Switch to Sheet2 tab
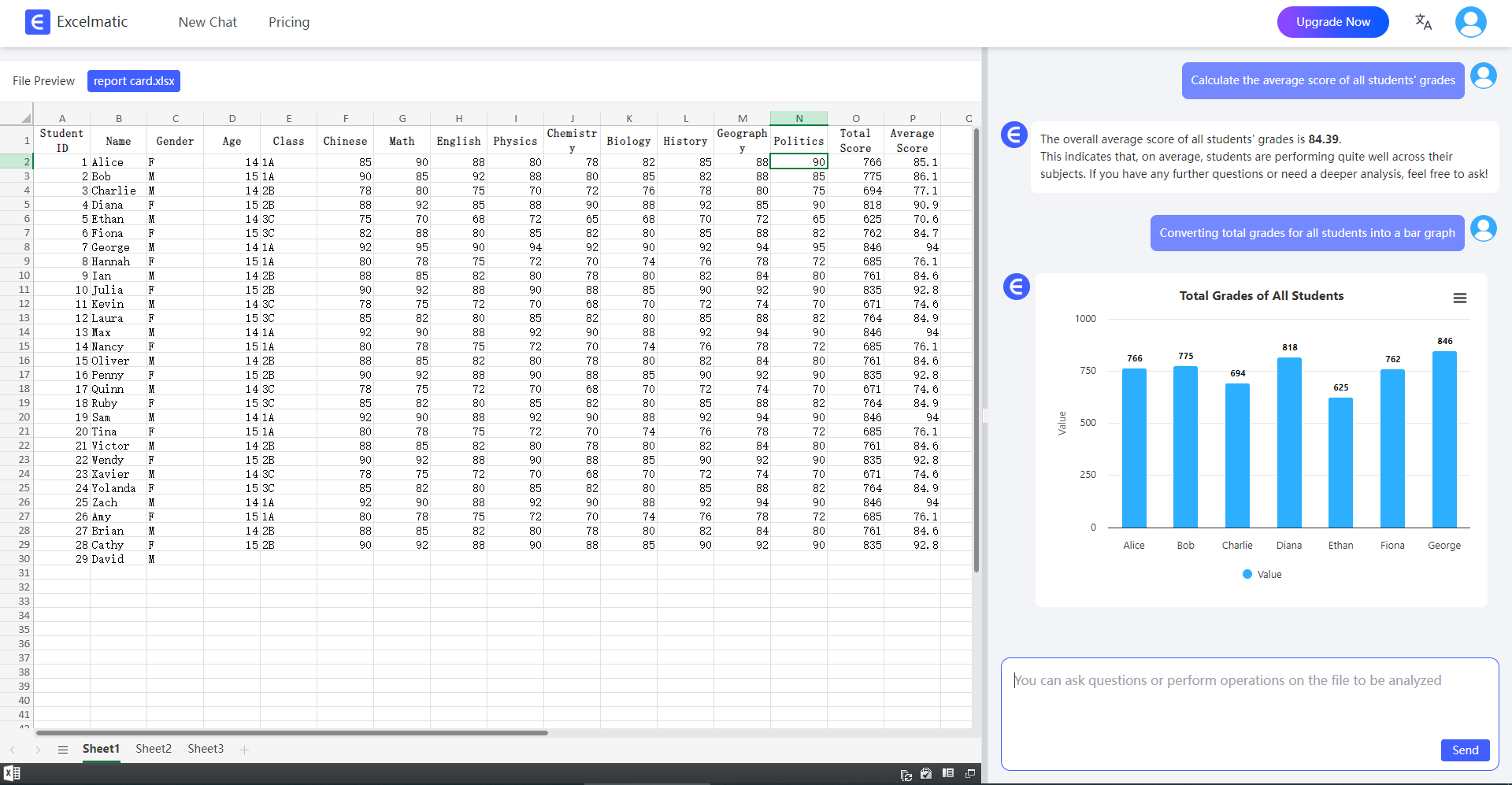The height and width of the screenshot is (785, 1512). [153, 749]
